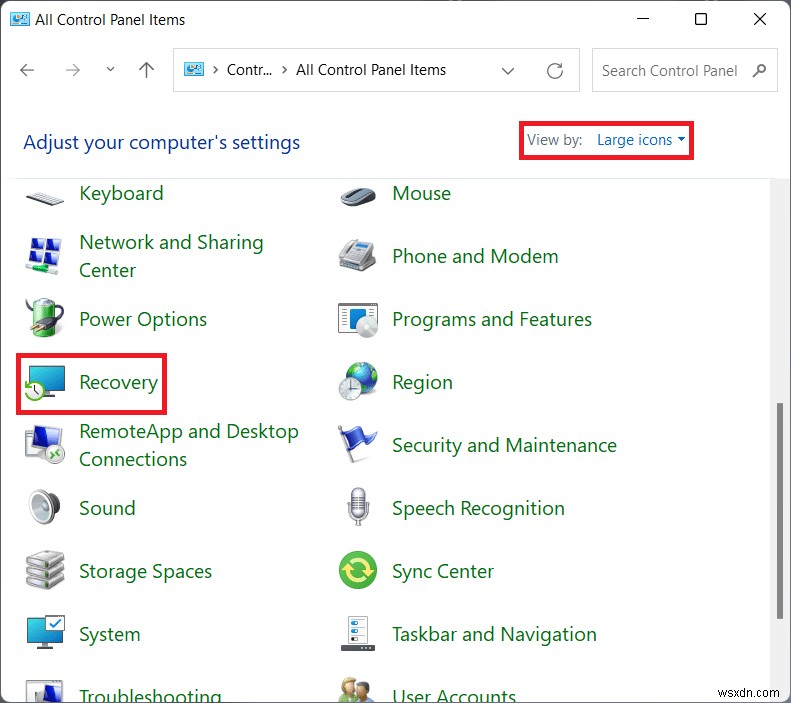
Task: Click the Network and Sharing Center icon
Action: click(45, 257)
